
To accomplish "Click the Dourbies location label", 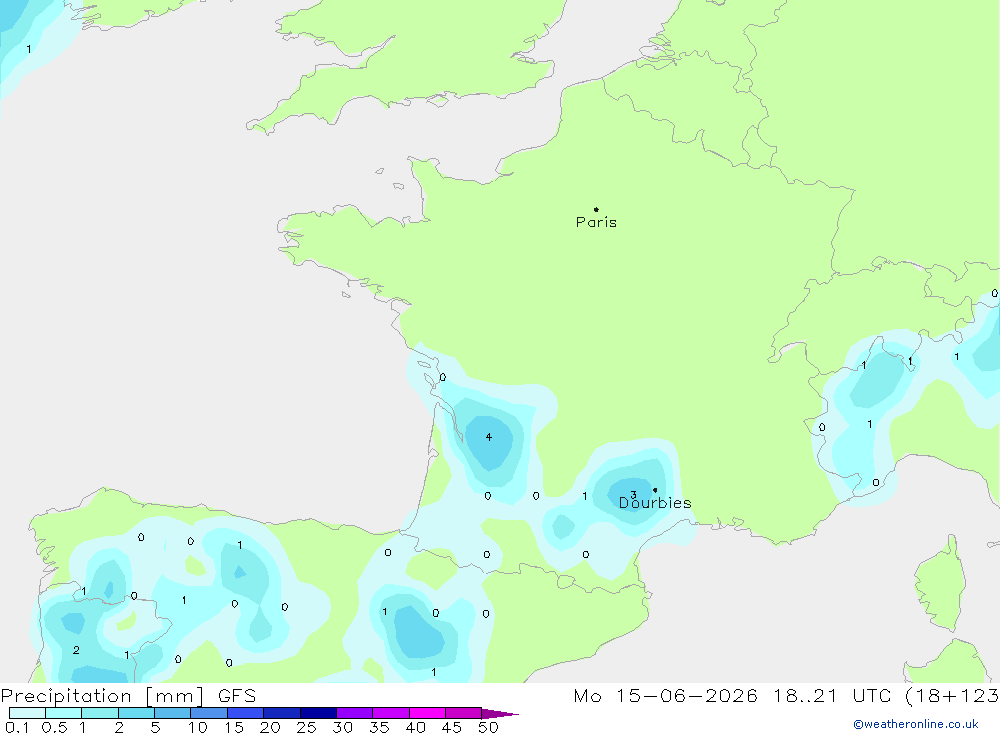I will point(655,503).
